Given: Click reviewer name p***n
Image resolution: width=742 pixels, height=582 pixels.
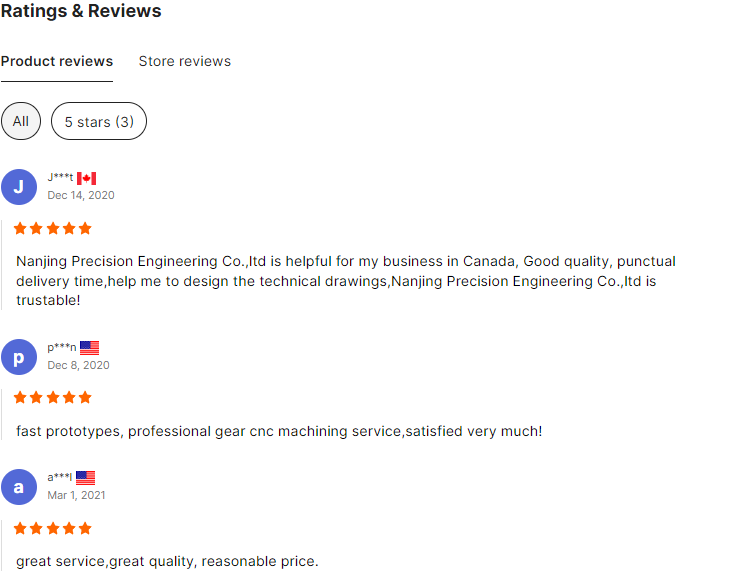Looking at the screenshot, I should (x=62, y=348).
